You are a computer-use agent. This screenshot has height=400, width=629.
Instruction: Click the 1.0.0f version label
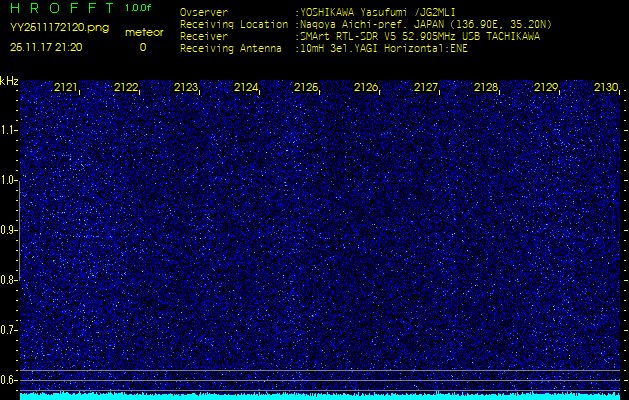pos(139,8)
